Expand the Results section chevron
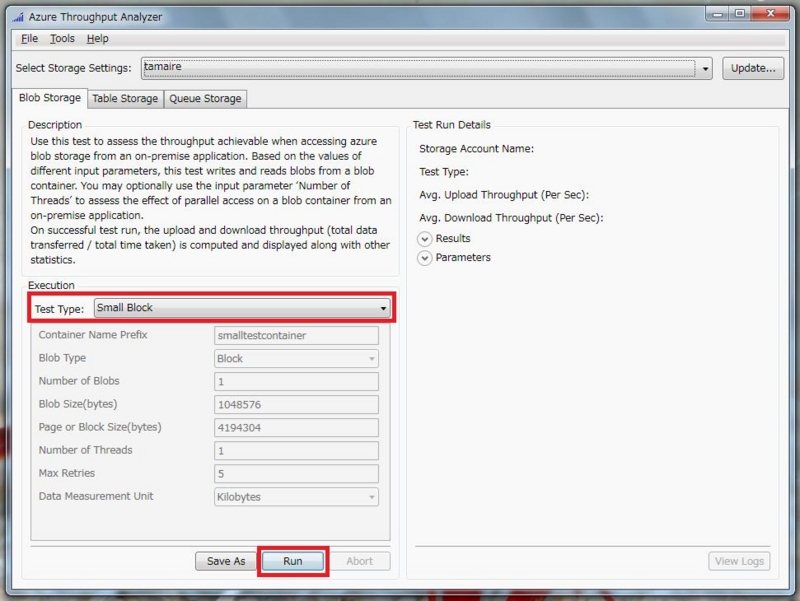800x601 pixels. pyautogui.click(x=424, y=239)
